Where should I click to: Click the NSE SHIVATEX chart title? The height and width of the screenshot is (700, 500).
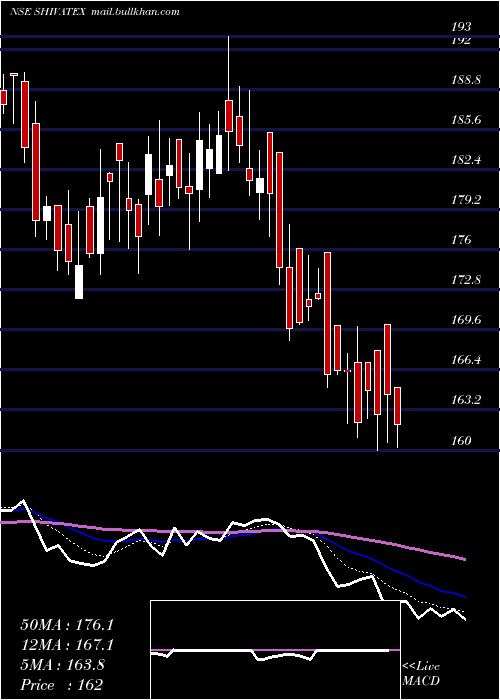pyautogui.click(x=48, y=12)
